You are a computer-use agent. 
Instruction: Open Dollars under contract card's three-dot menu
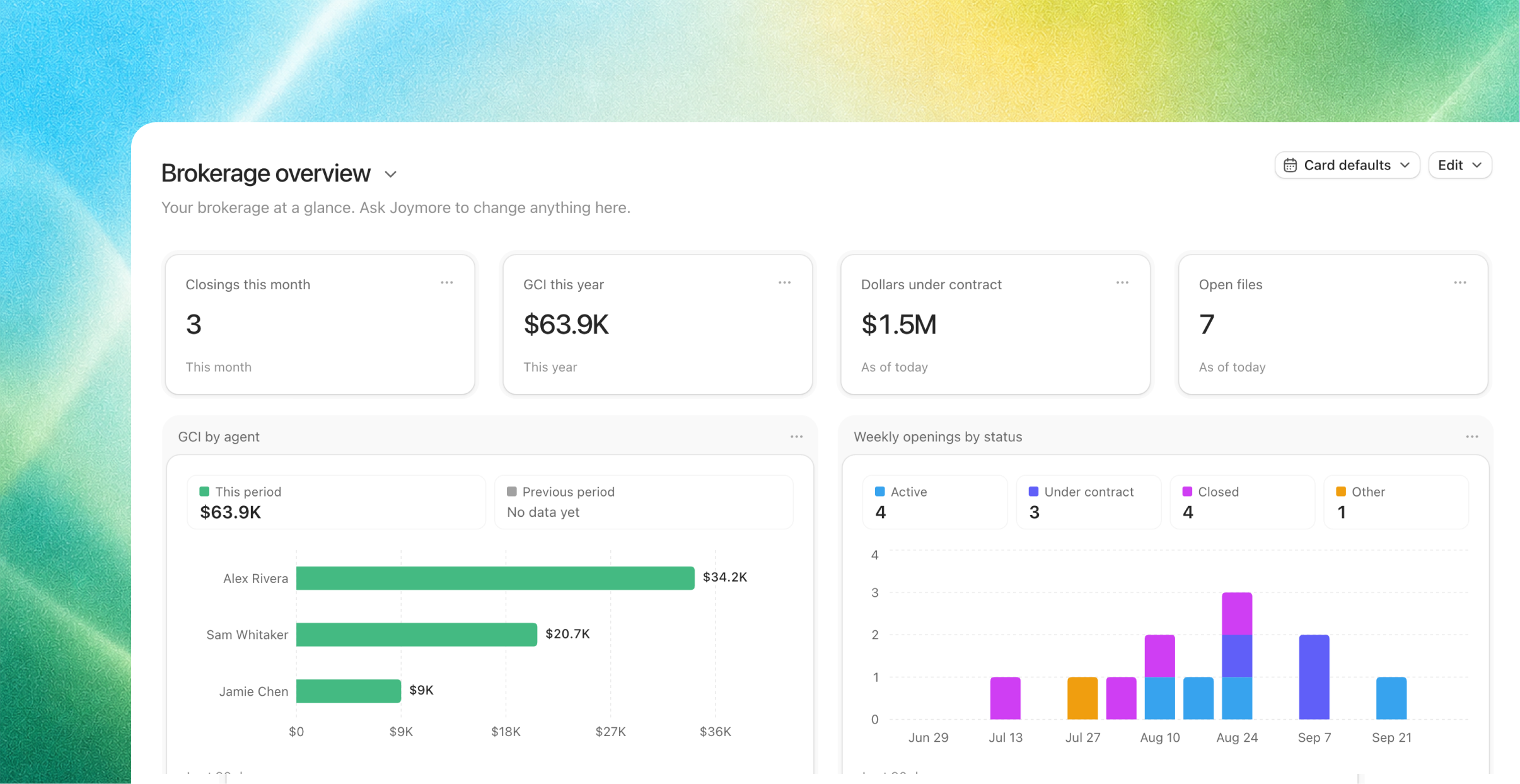click(1122, 283)
